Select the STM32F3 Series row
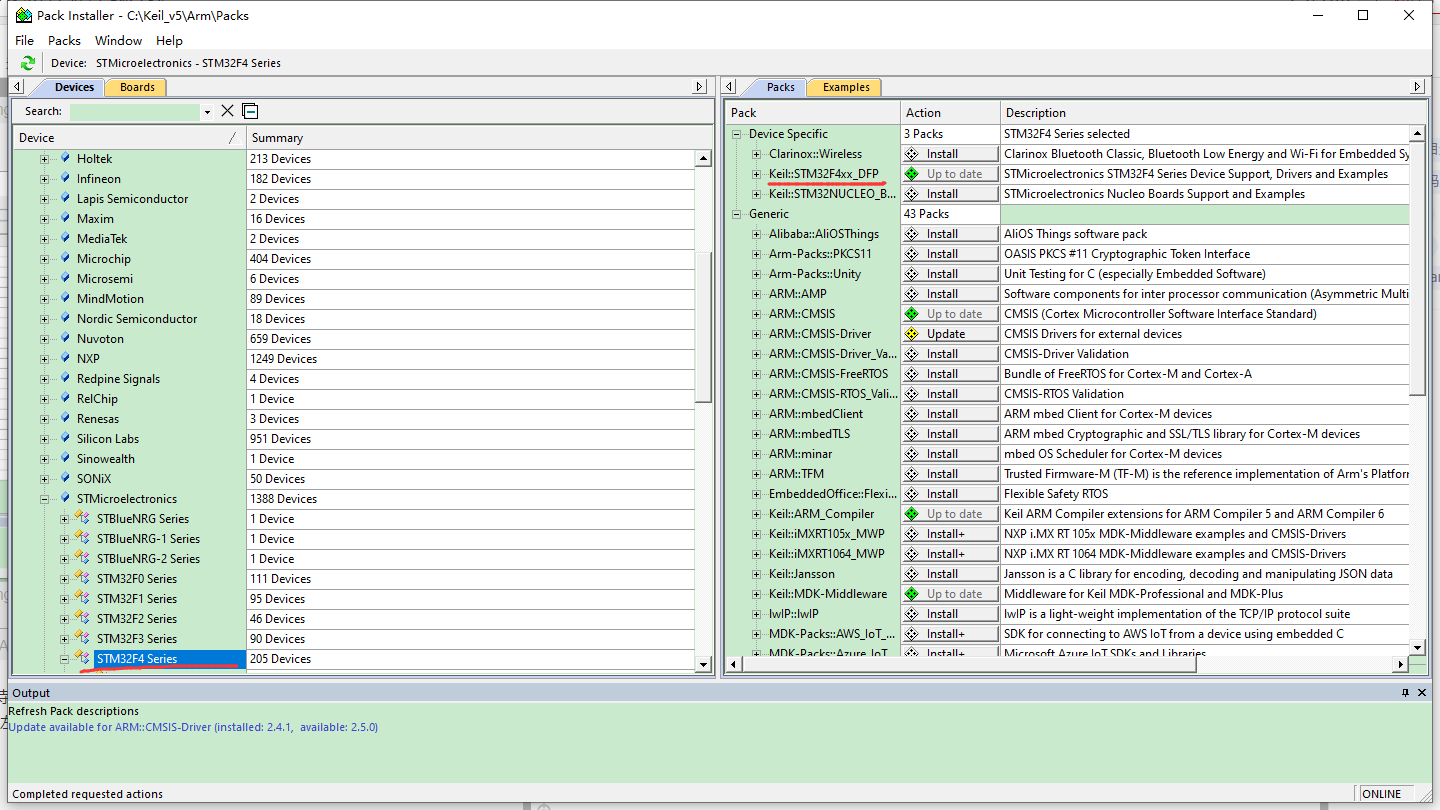The image size is (1440, 810). [x=137, y=638]
